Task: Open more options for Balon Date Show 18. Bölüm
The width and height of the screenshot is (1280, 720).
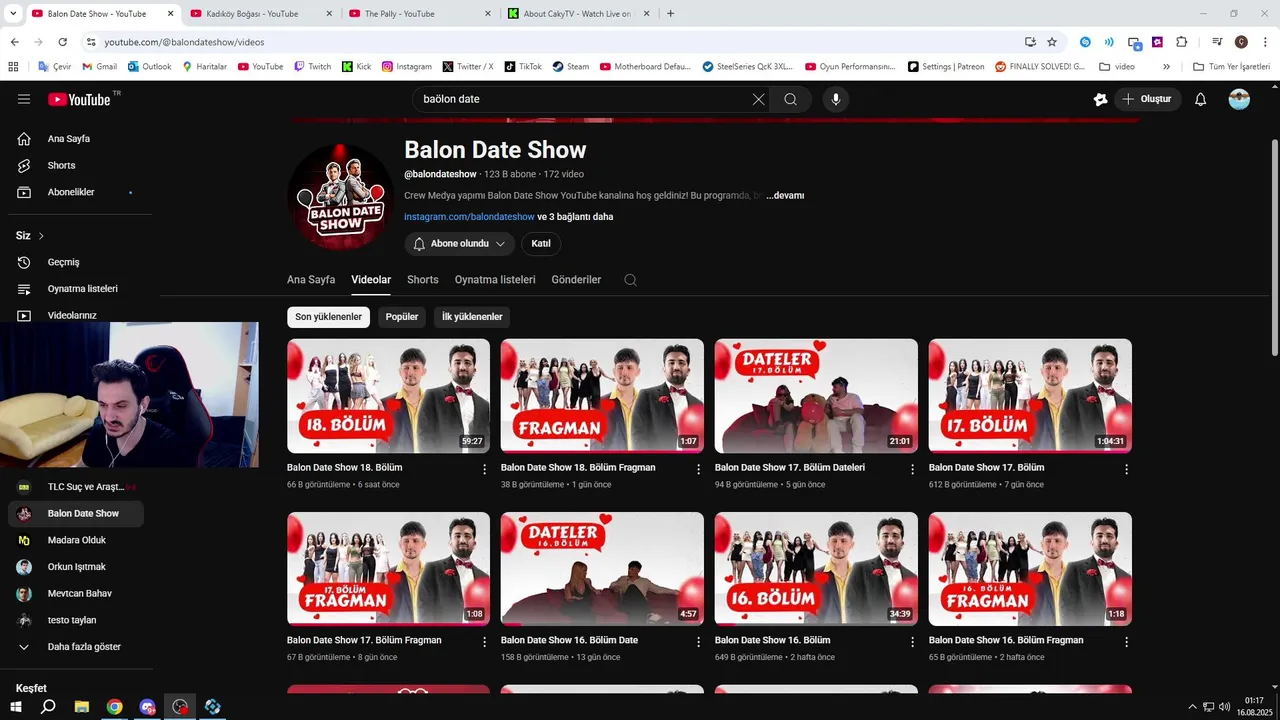Action: point(485,469)
